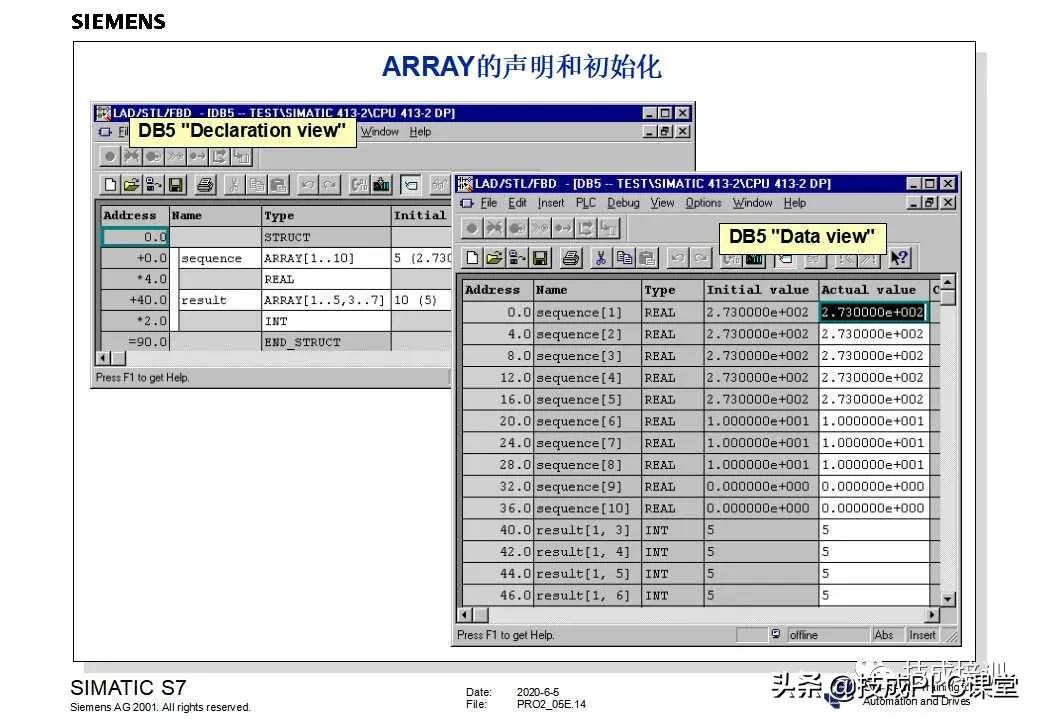This screenshot has width=1040, height=720.
Task: Click Data view horizontal scroll left arrow
Action: pyautogui.click(x=465, y=615)
